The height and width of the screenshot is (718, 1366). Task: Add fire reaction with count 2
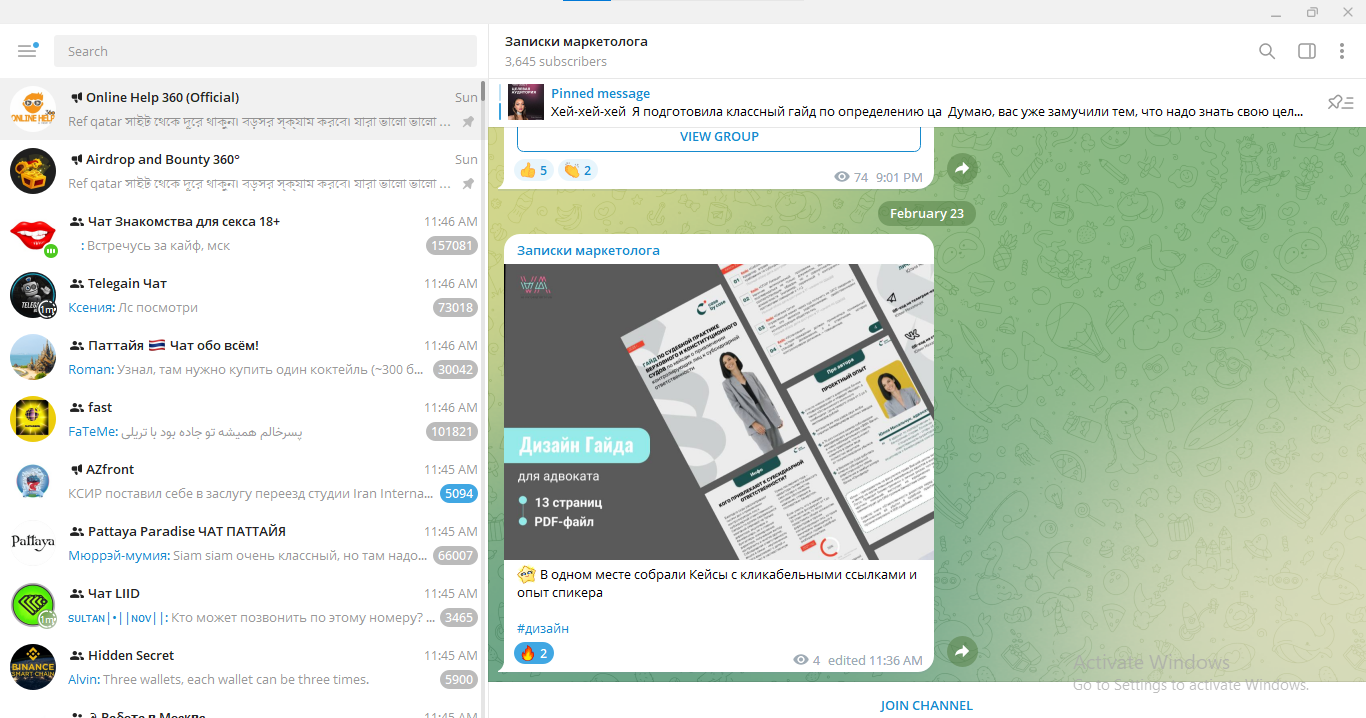(534, 653)
